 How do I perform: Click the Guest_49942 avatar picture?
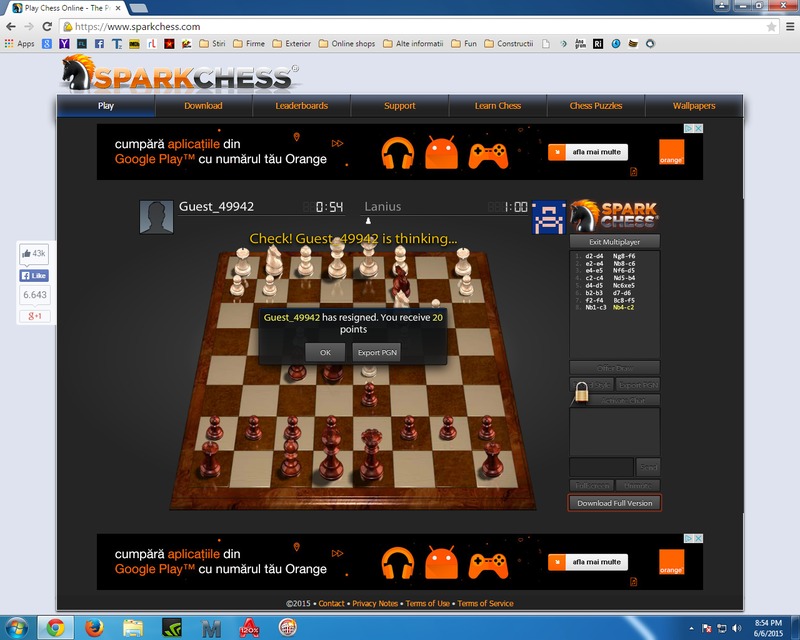[157, 217]
